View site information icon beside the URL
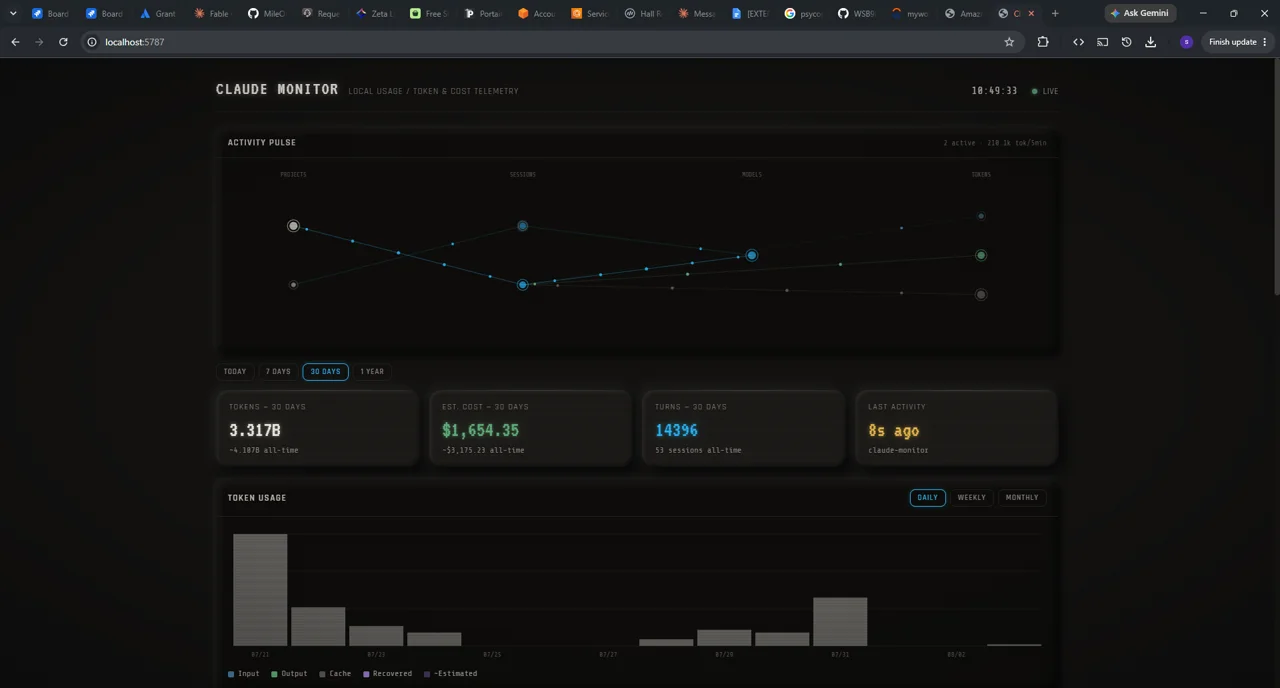Screen dimensions: 1280x688 pos(92,42)
